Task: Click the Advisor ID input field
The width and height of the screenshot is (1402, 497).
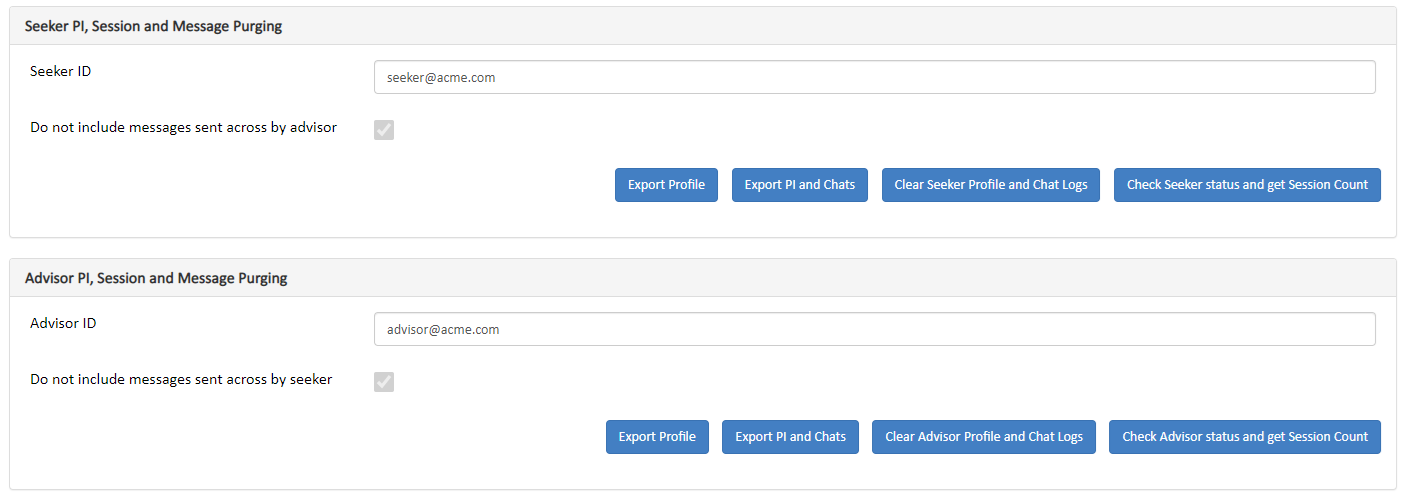Action: click(x=875, y=329)
